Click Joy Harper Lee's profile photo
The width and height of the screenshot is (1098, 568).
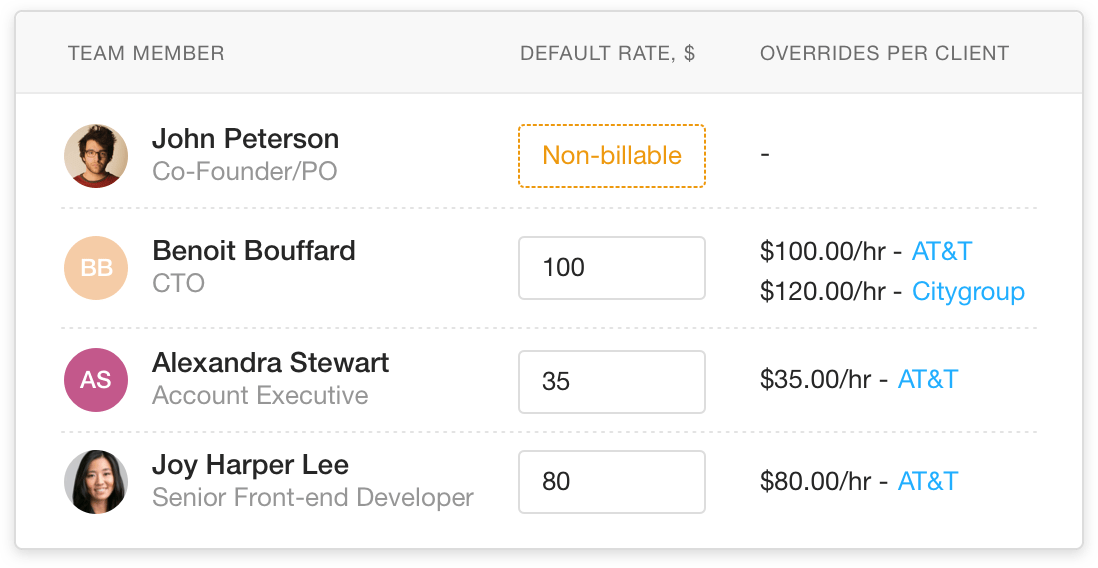[96, 482]
